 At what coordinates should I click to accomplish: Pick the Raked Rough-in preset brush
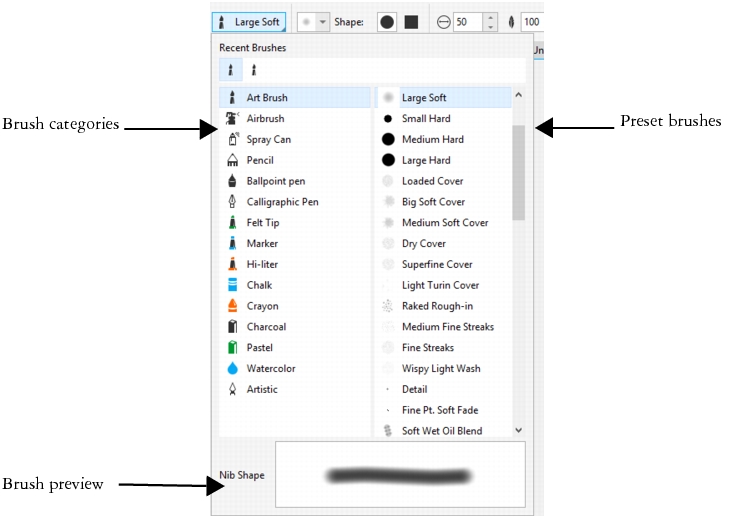pyautogui.click(x=436, y=306)
